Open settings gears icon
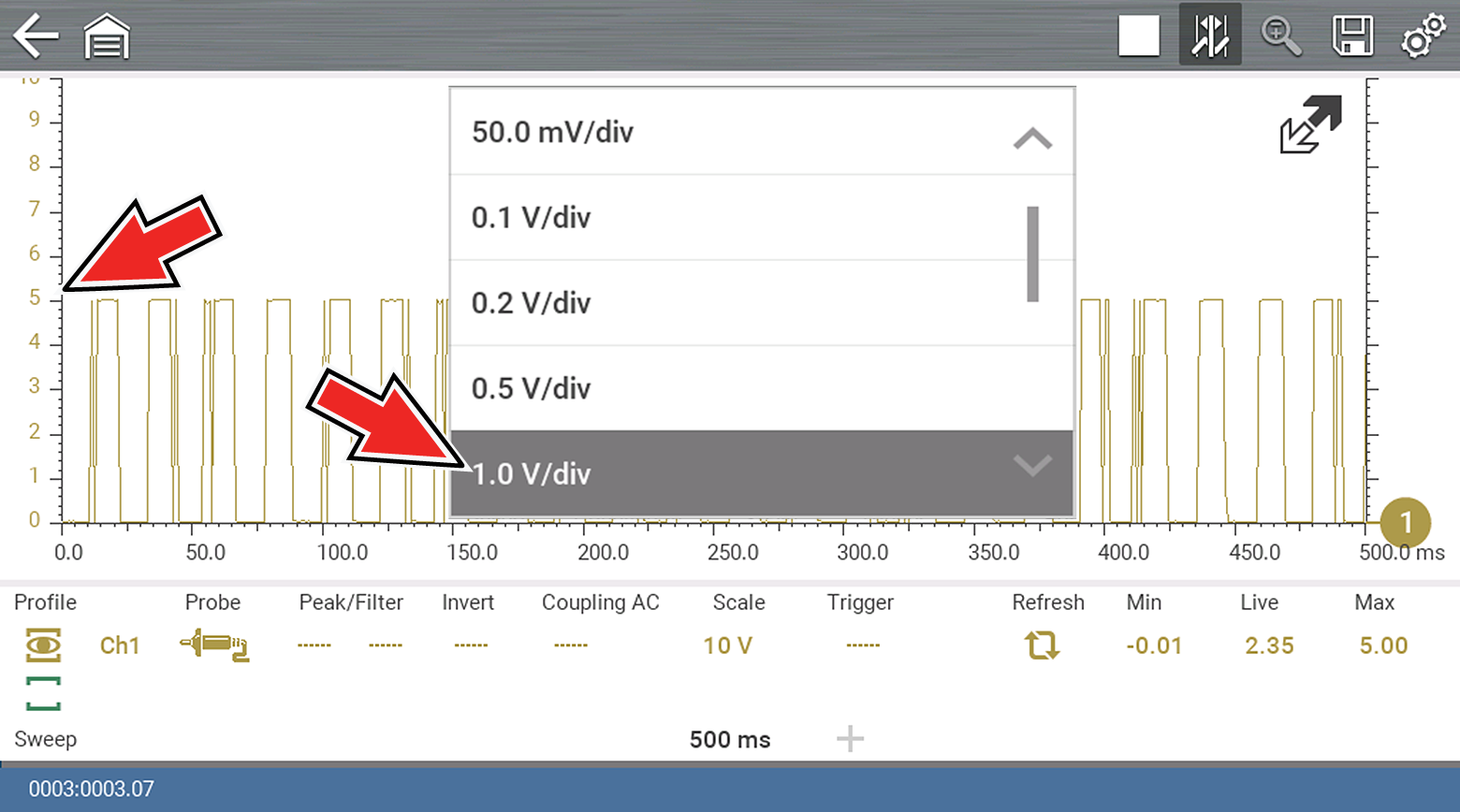 click(x=1423, y=36)
